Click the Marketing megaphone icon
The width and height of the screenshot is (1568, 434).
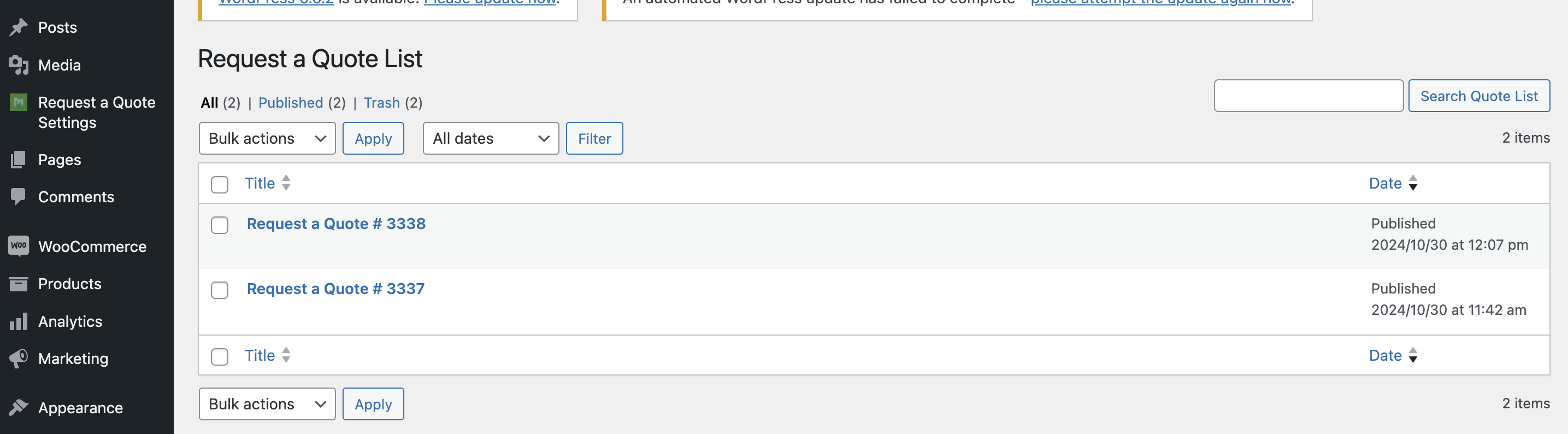click(x=19, y=359)
